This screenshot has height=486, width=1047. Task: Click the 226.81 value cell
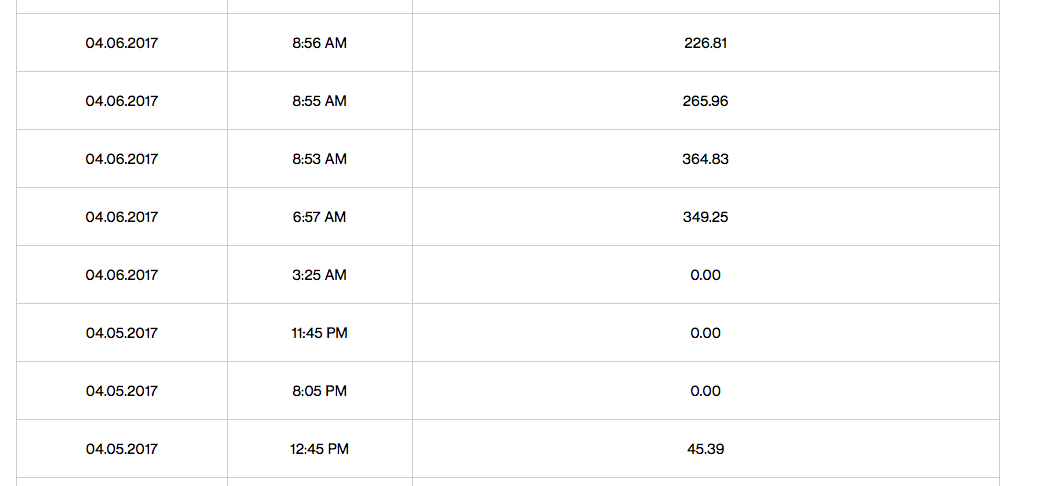point(706,43)
